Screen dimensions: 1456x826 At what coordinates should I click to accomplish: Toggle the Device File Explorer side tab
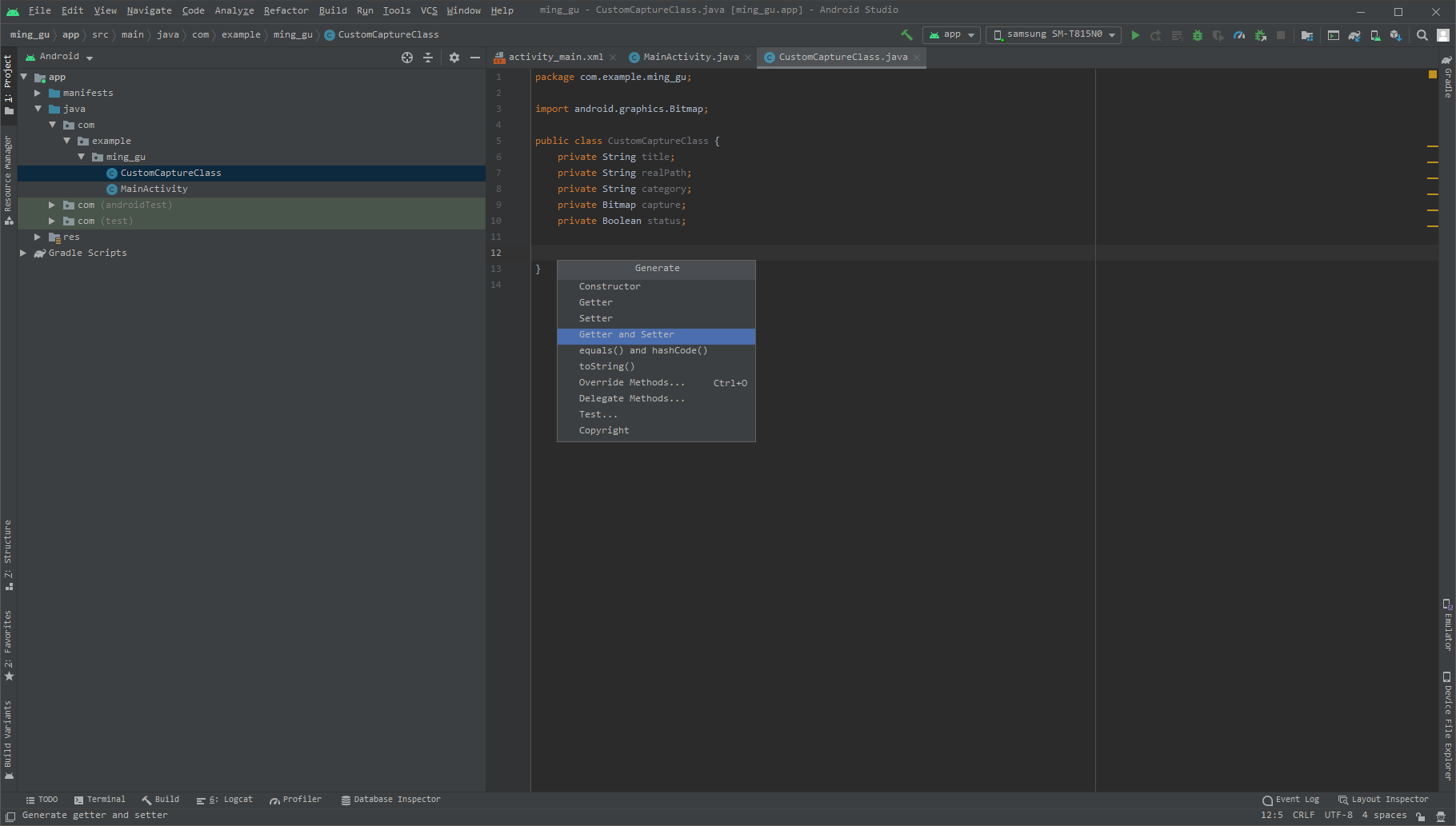(1447, 726)
